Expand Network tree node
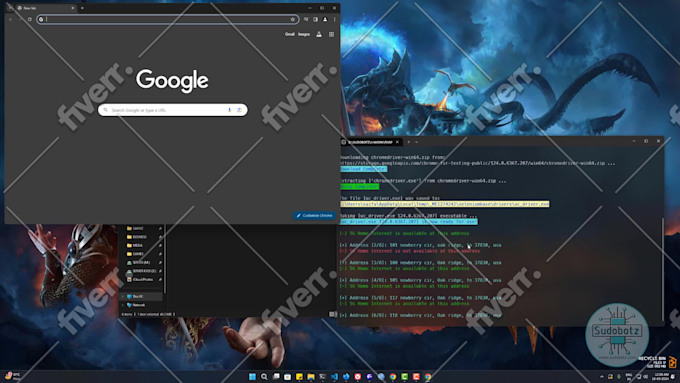The image size is (680, 383). (x=123, y=305)
